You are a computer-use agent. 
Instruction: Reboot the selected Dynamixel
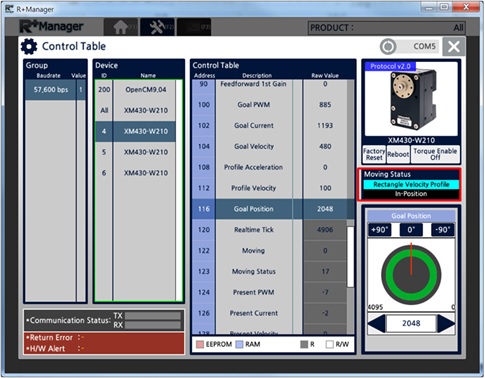(398, 154)
